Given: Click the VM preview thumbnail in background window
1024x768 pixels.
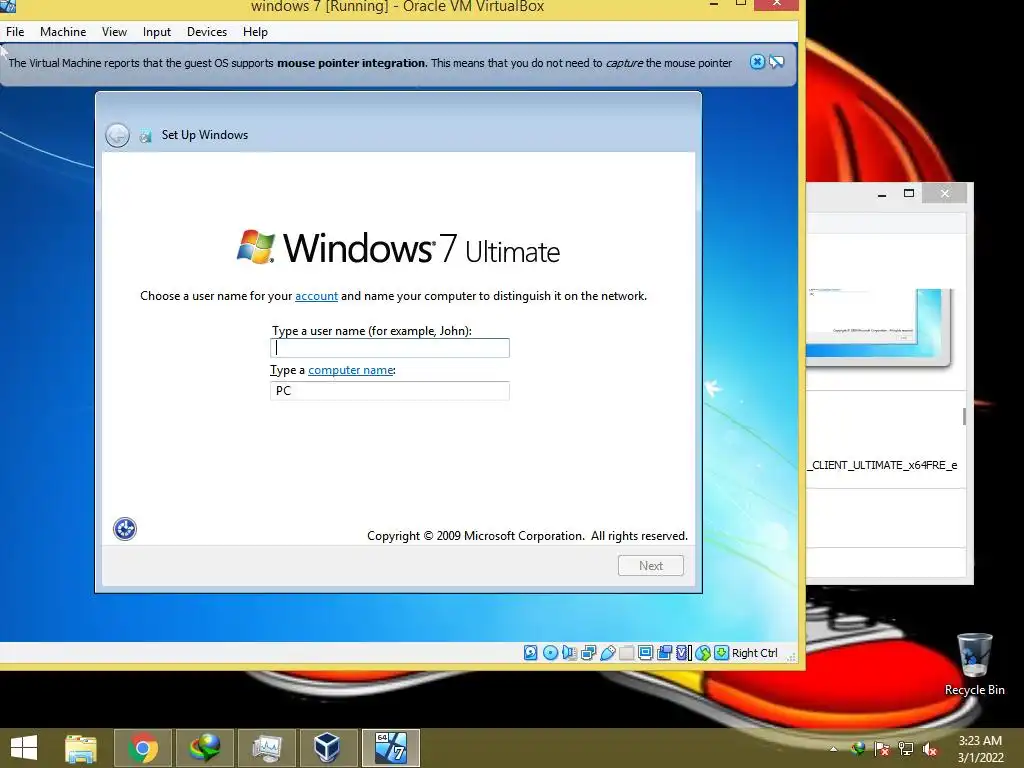Looking at the screenshot, I should [x=879, y=327].
